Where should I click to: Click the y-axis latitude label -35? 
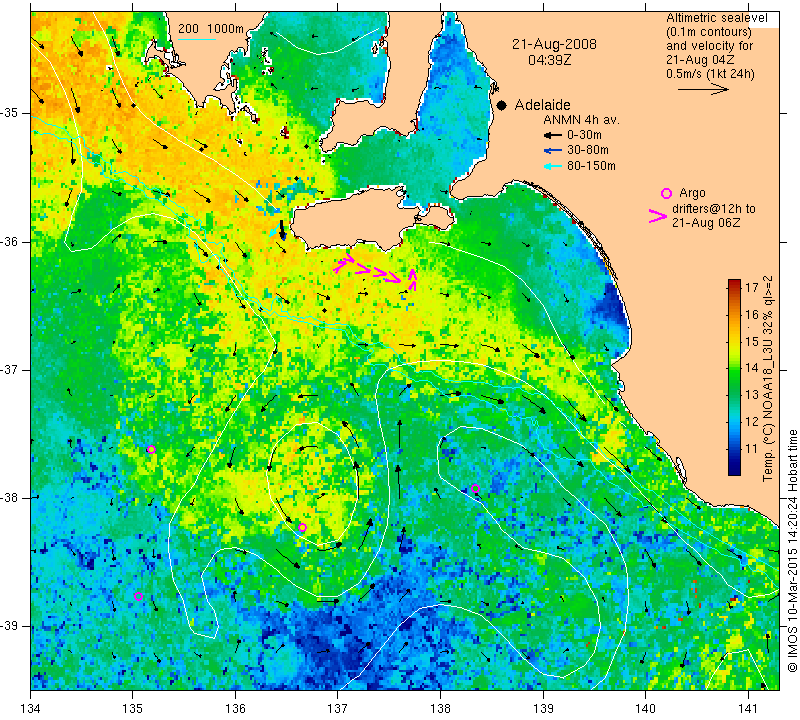coord(10,113)
